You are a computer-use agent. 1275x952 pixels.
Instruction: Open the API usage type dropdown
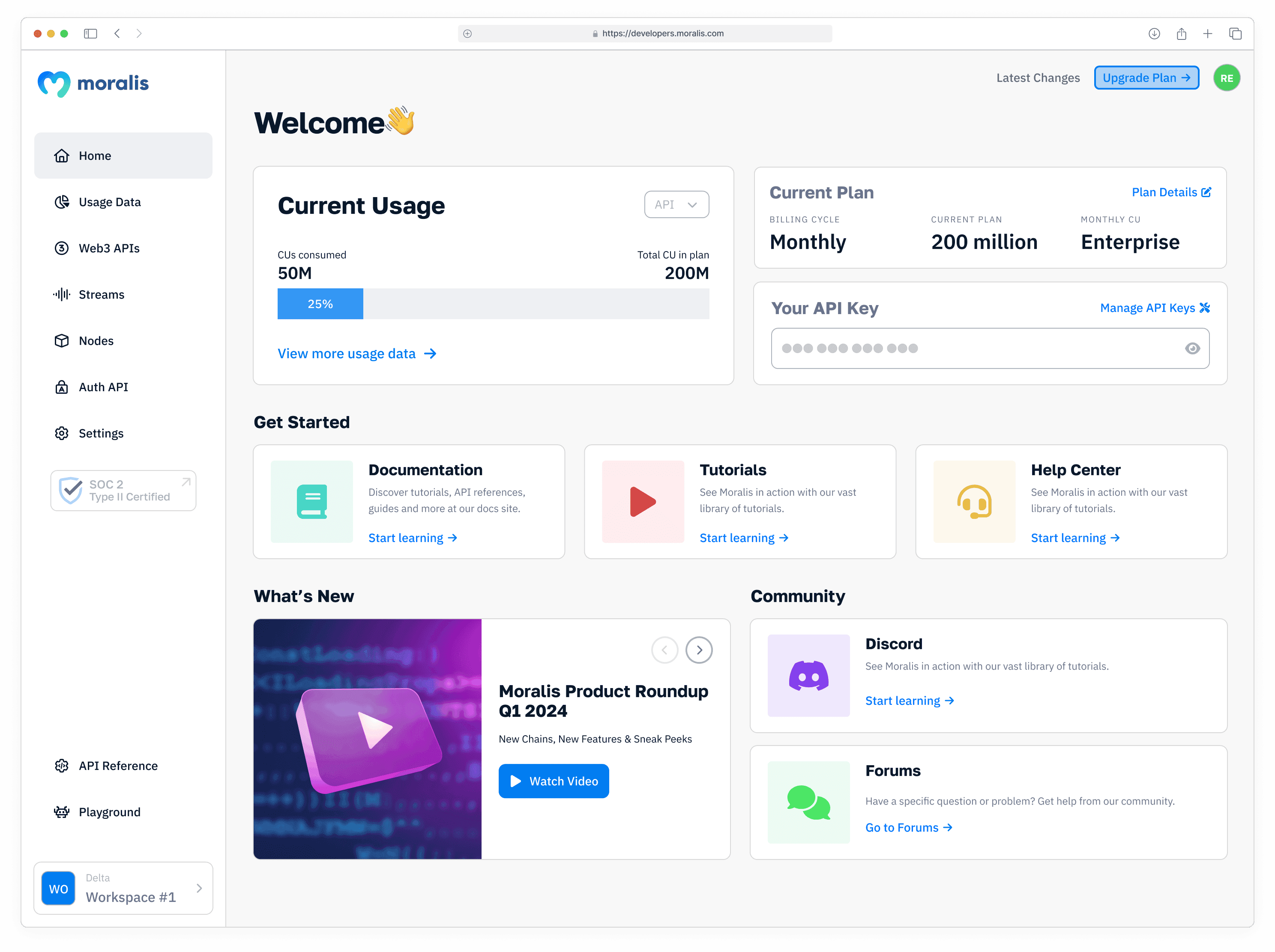[676, 204]
